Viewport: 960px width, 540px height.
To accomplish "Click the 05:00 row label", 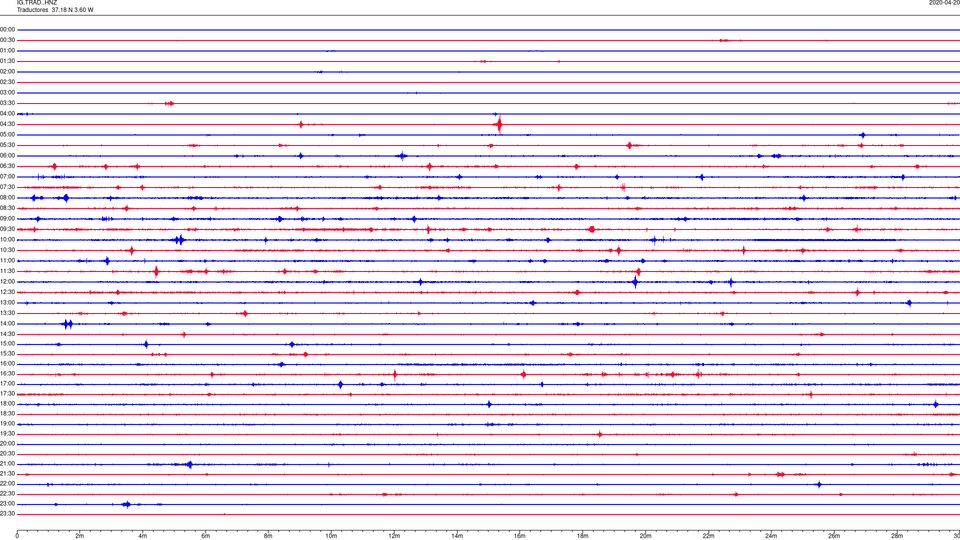I will 8,135.
